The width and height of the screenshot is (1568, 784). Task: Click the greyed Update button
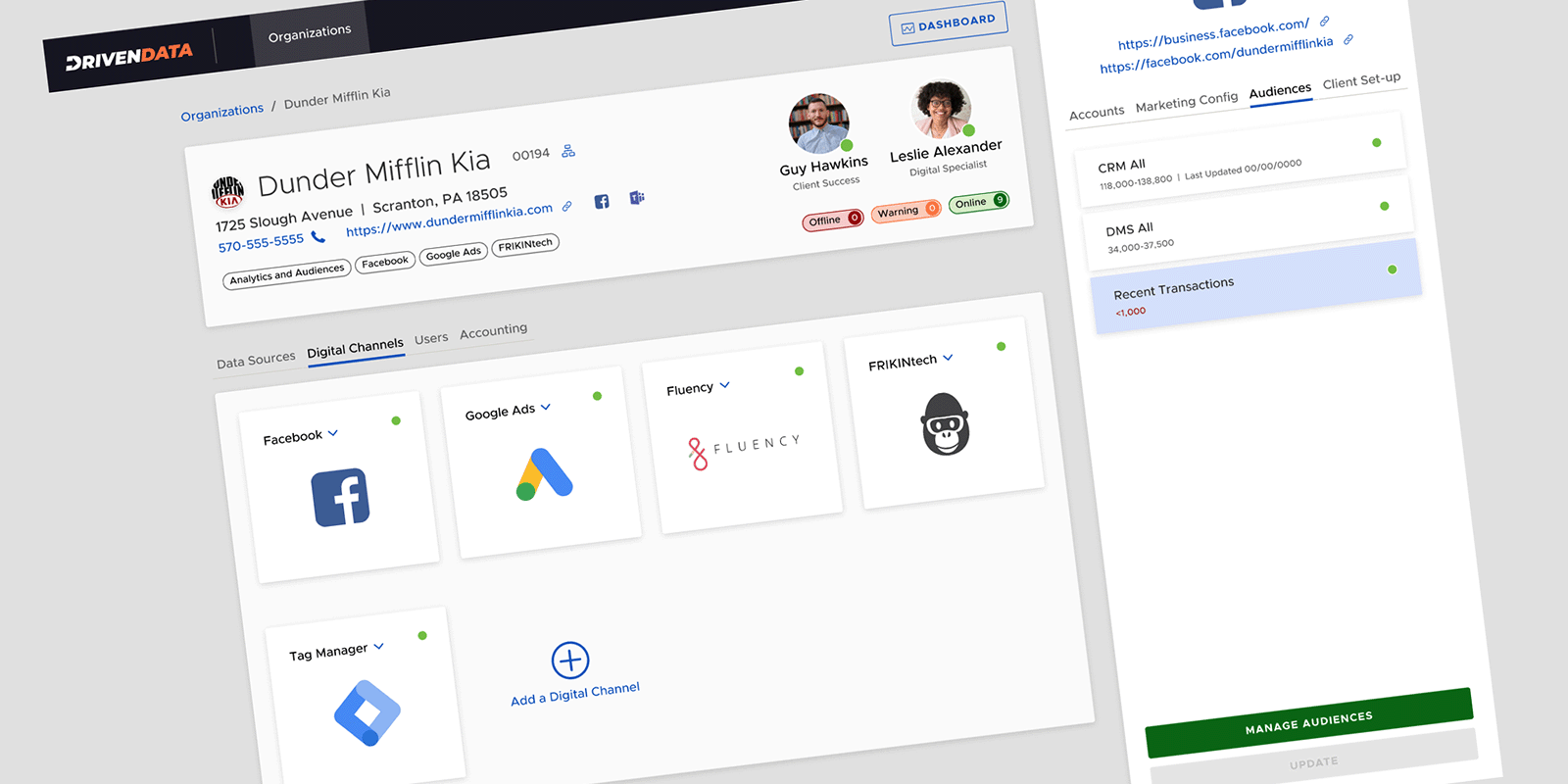[x=1313, y=762]
